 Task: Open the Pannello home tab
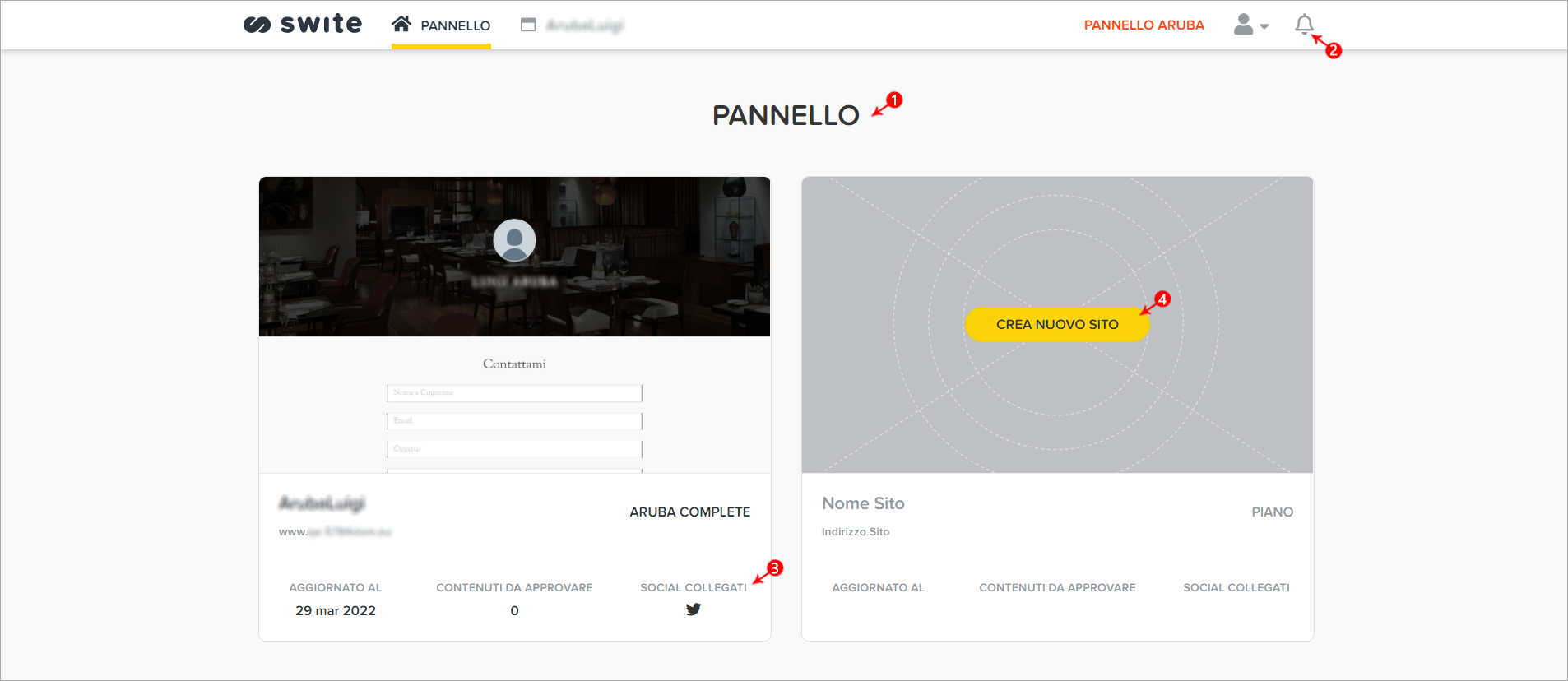(441, 25)
